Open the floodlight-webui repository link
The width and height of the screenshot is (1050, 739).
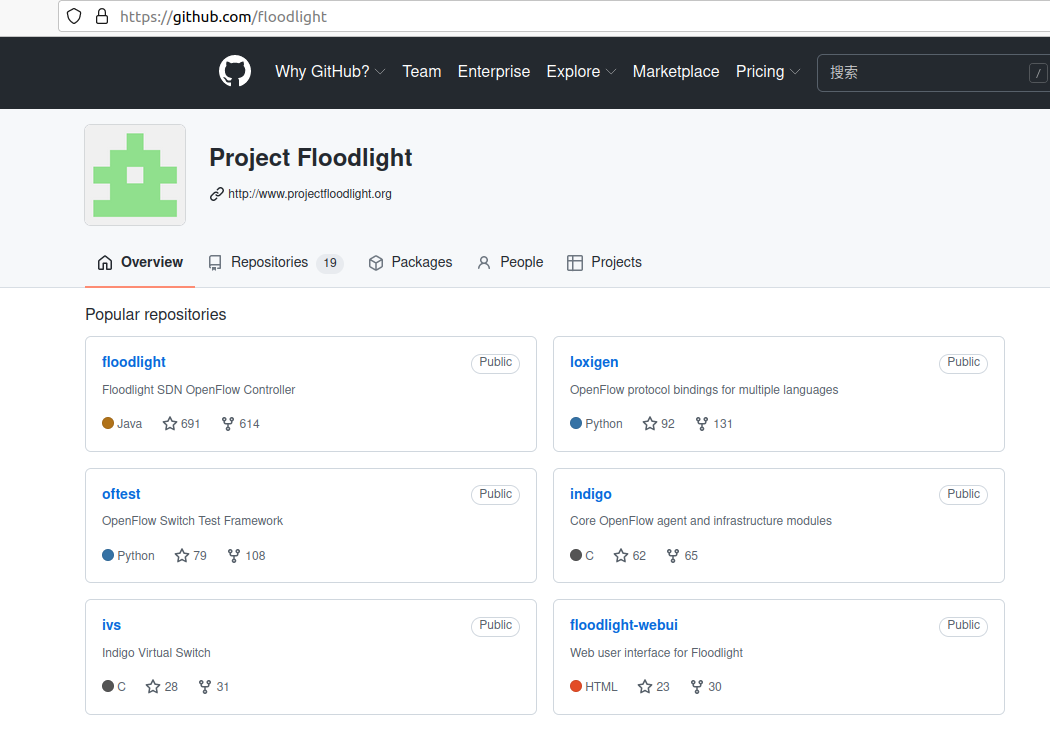[x=623, y=625]
